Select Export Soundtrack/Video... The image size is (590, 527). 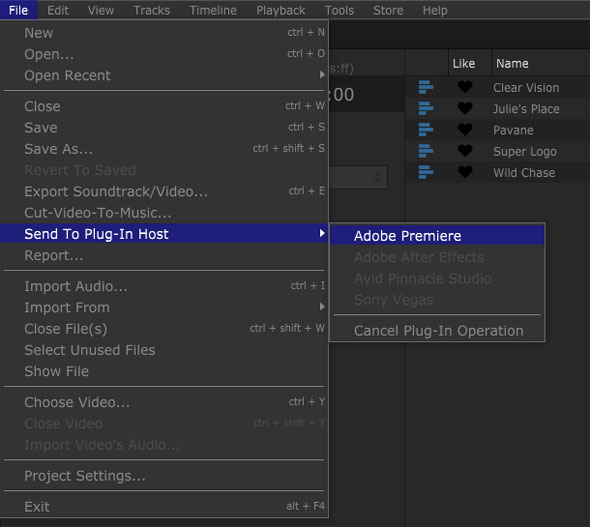tap(164, 191)
